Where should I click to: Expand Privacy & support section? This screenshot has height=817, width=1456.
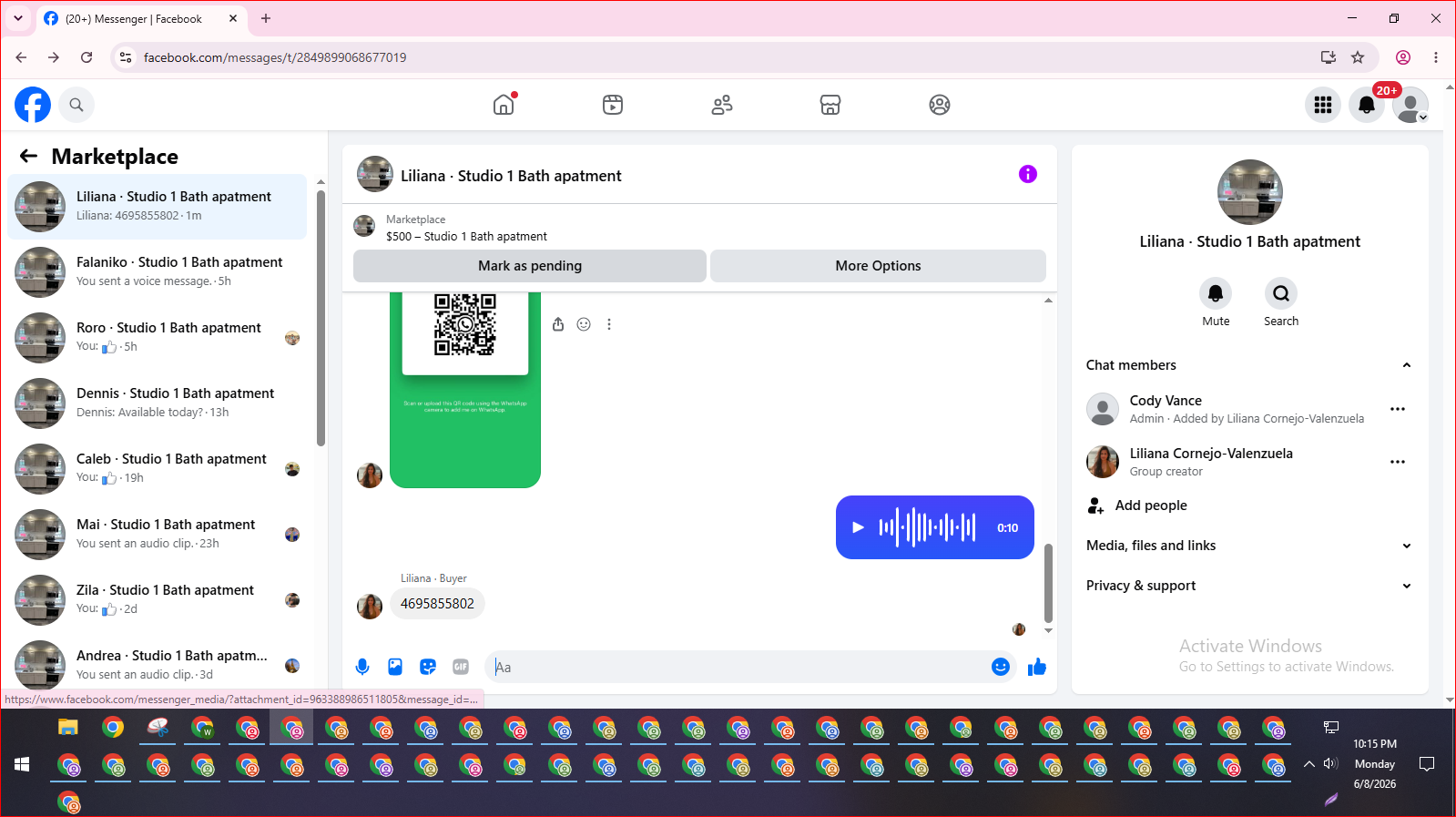click(1249, 586)
